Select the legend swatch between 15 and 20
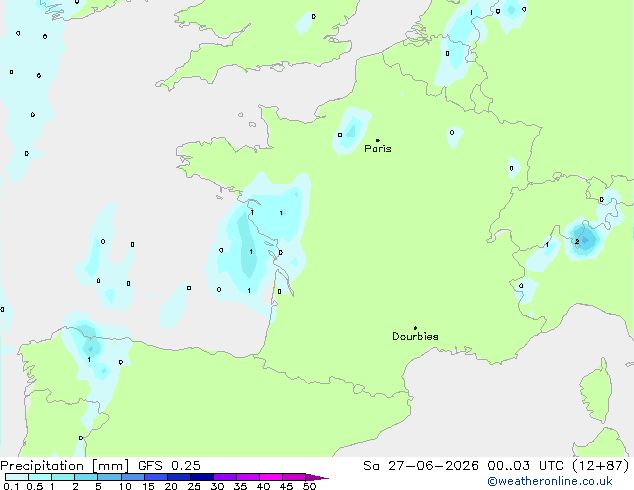The image size is (634, 490). coord(156,477)
